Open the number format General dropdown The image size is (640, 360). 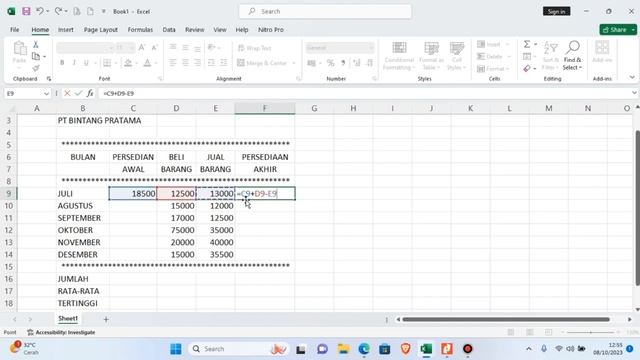pyautogui.click(x=371, y=48)
